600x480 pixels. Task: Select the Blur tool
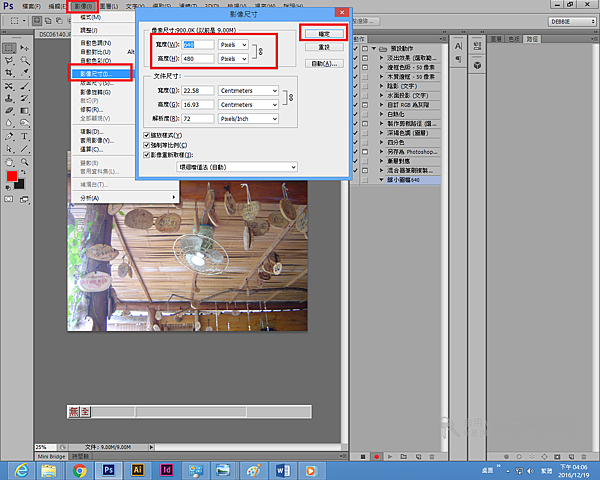(x=10, y=123)
